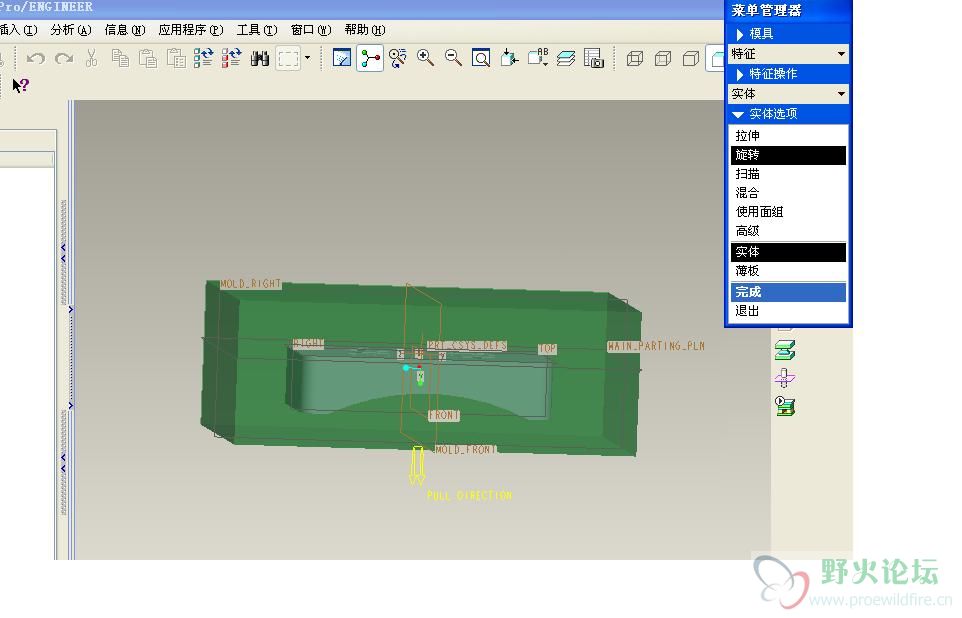Select highlighted 实体 option above 薄板

(x=788, y=252)
